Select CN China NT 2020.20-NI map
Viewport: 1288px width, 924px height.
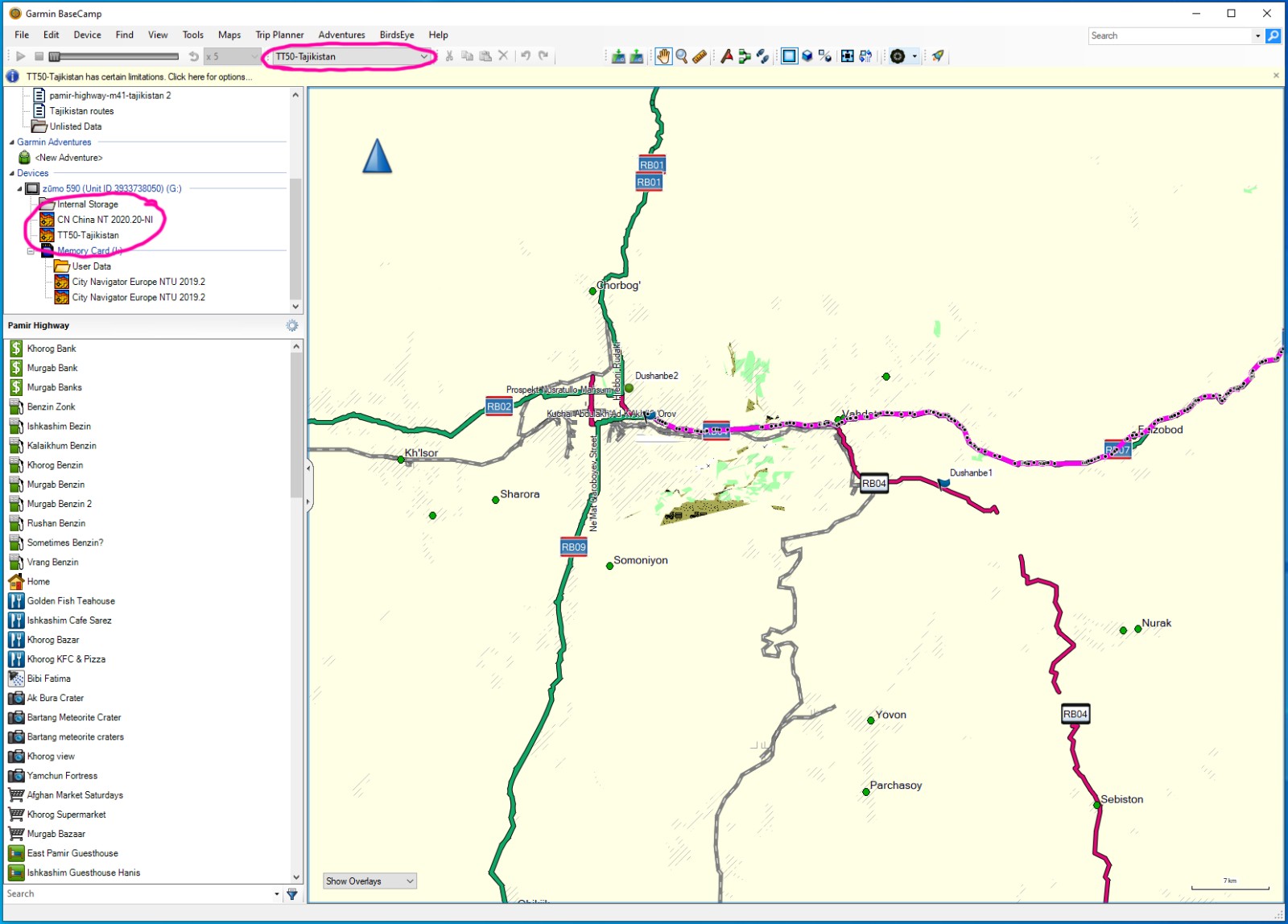click(x=105, y=220)
